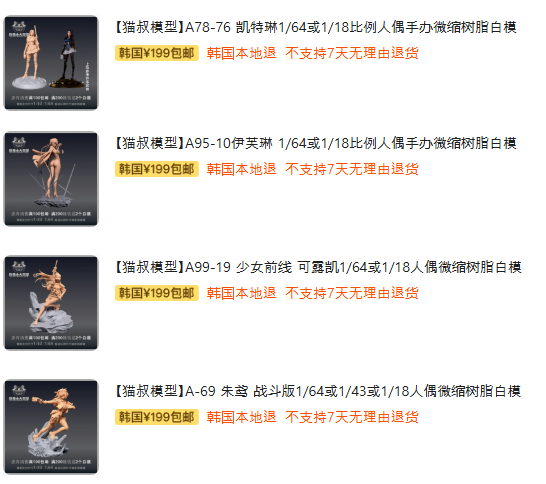Click the A99-19 少女前线 可露凯 title
This screenshot has width=546, height=484.
click(318, 267)
